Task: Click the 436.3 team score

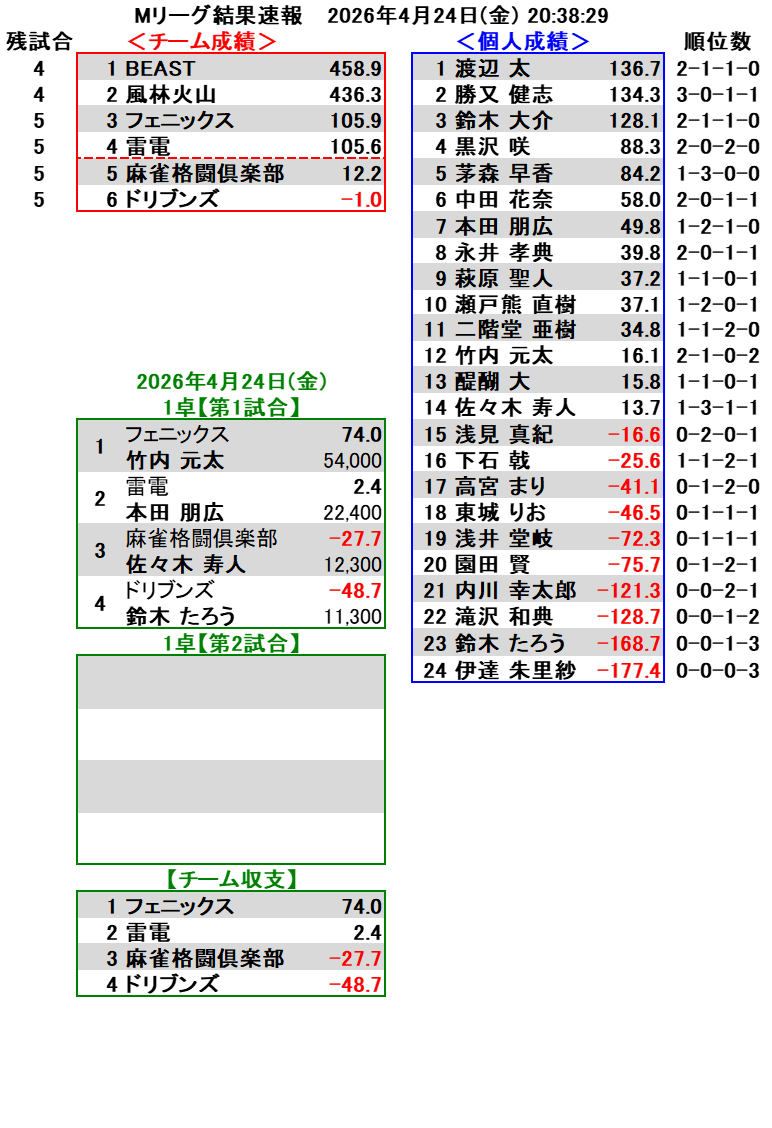Action: [x=355, y=94]
